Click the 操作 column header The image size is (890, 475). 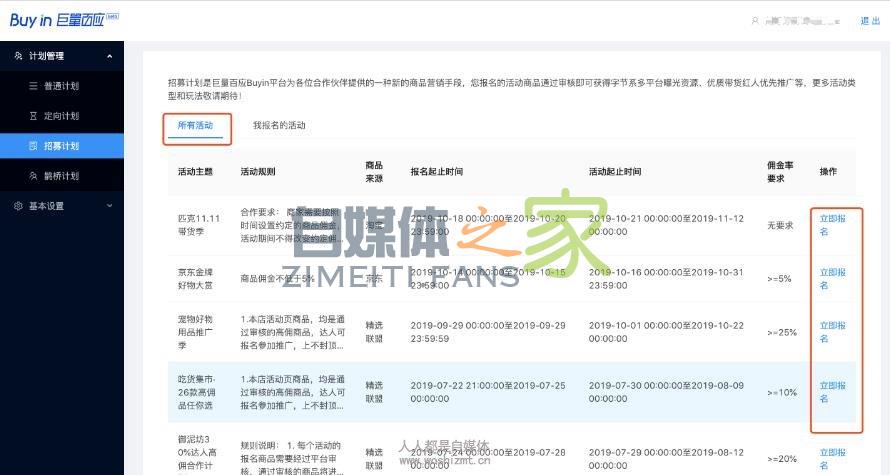828,171
